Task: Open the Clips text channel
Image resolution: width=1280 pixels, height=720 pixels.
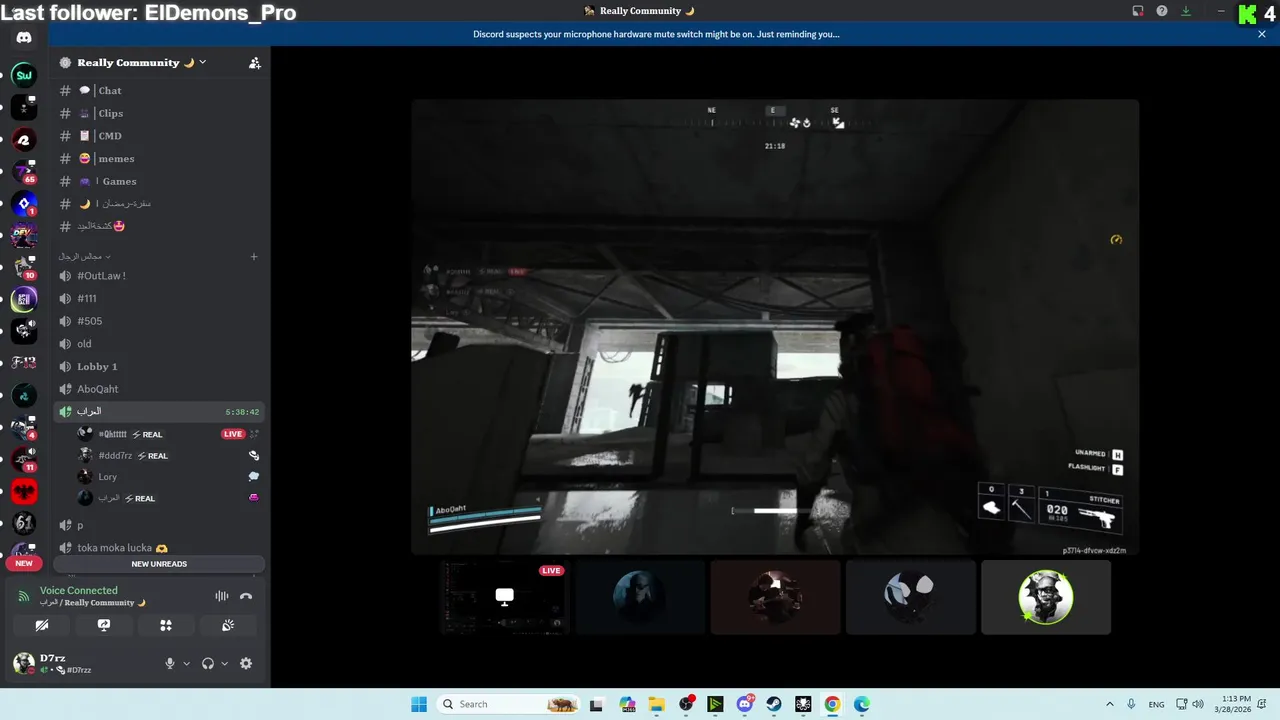Action: click(160, 113)
